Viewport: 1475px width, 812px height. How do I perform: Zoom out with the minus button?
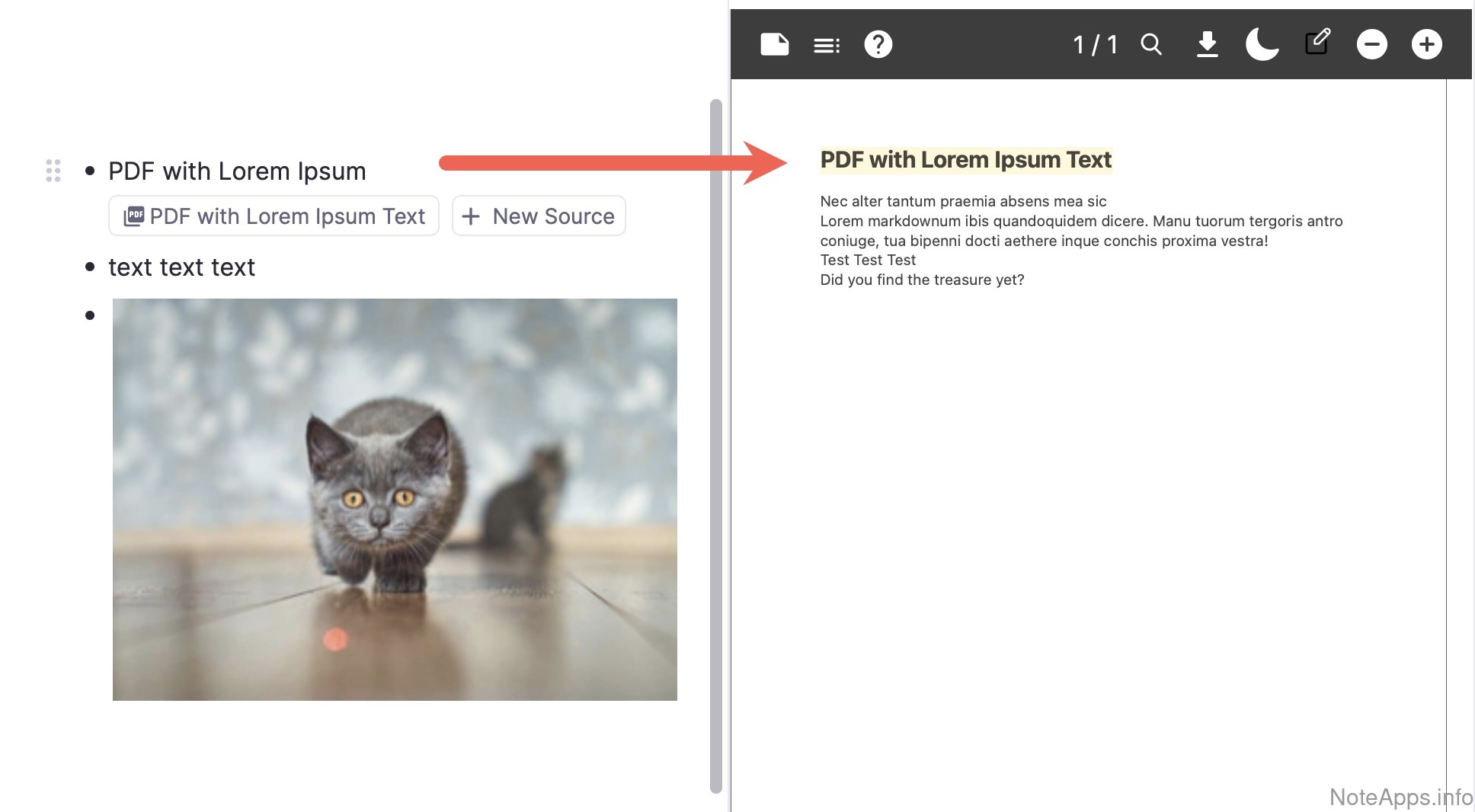[x=1371, y=44]
